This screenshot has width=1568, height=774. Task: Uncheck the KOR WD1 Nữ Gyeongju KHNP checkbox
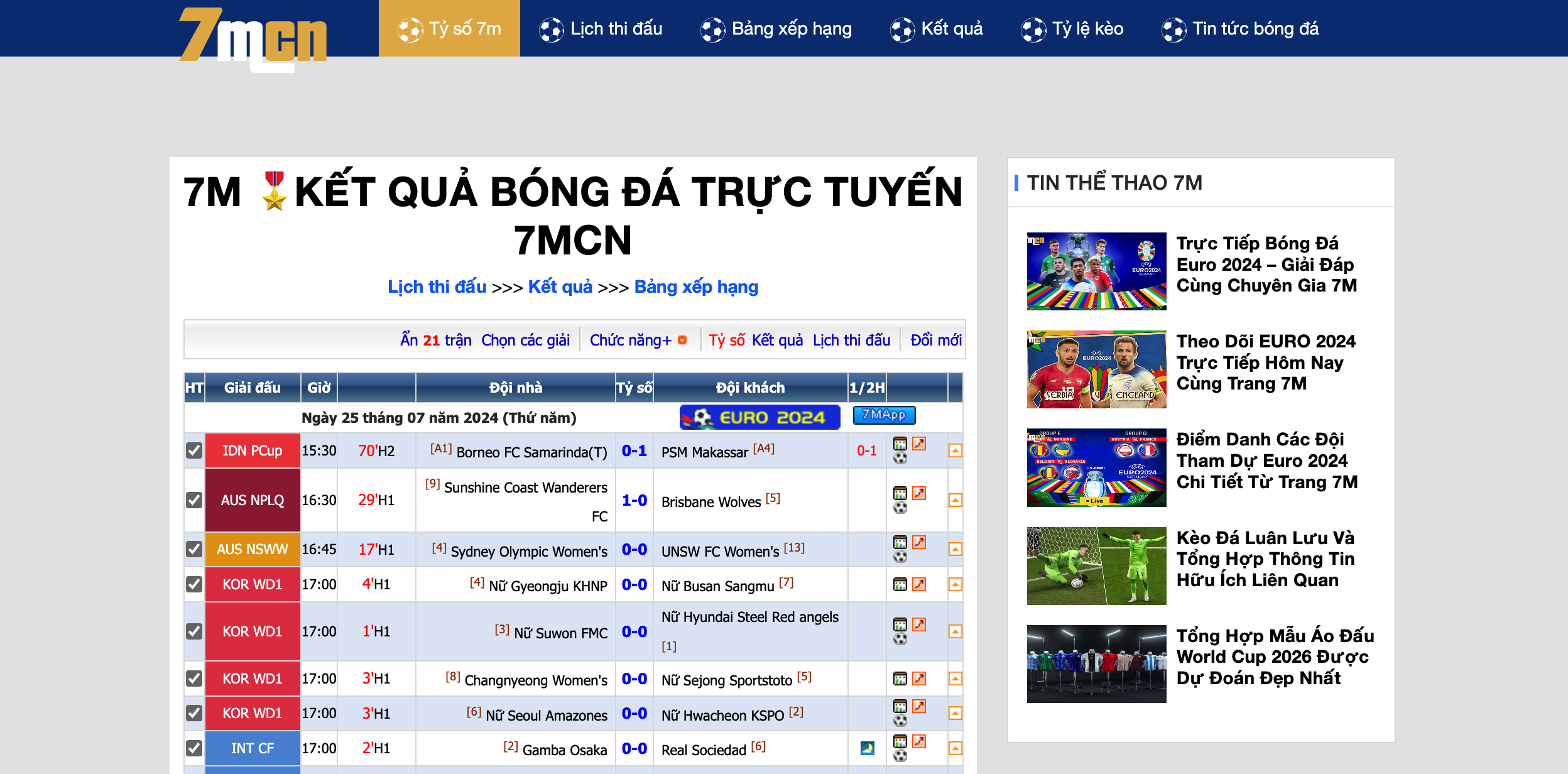coord(193,584)
